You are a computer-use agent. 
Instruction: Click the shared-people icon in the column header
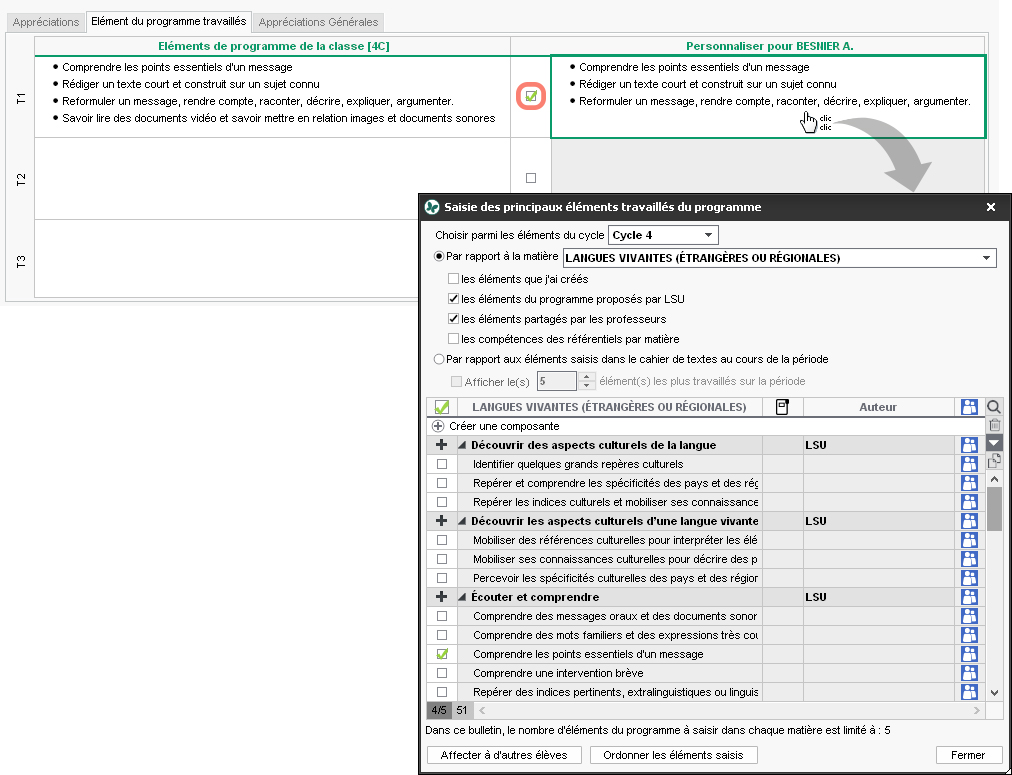[969, 407]
